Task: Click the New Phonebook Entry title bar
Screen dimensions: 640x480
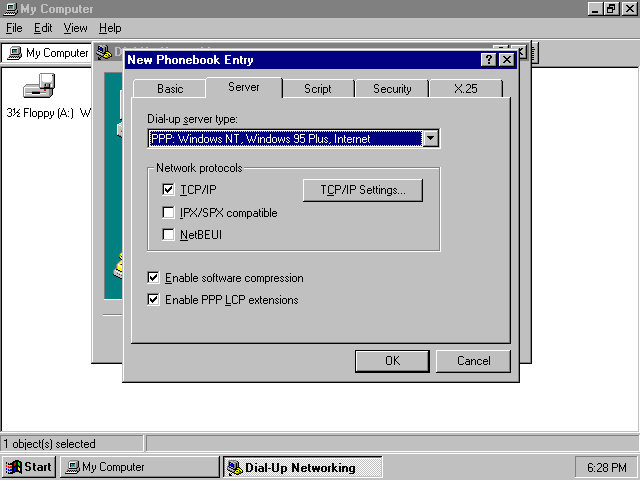Action: [x=302, y=60]
